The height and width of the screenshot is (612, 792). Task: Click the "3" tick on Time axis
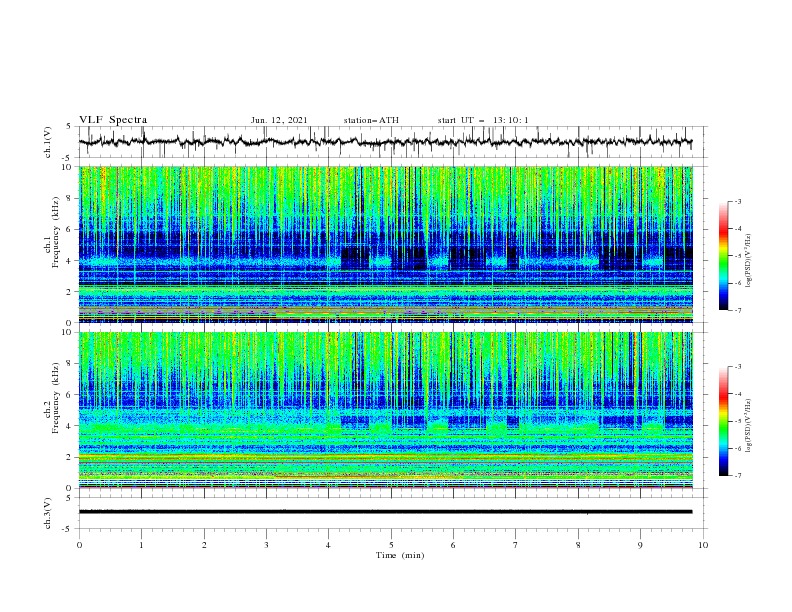[266, 545]
